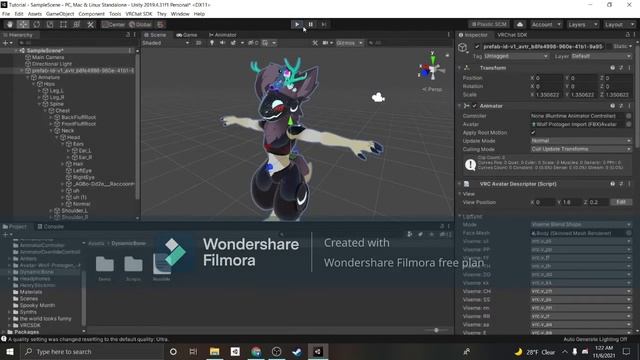The height and width of the screenshot is (360, 640).
Task: Toggle scene lighting lightbulb icon
Action: [x=211, y=42]
